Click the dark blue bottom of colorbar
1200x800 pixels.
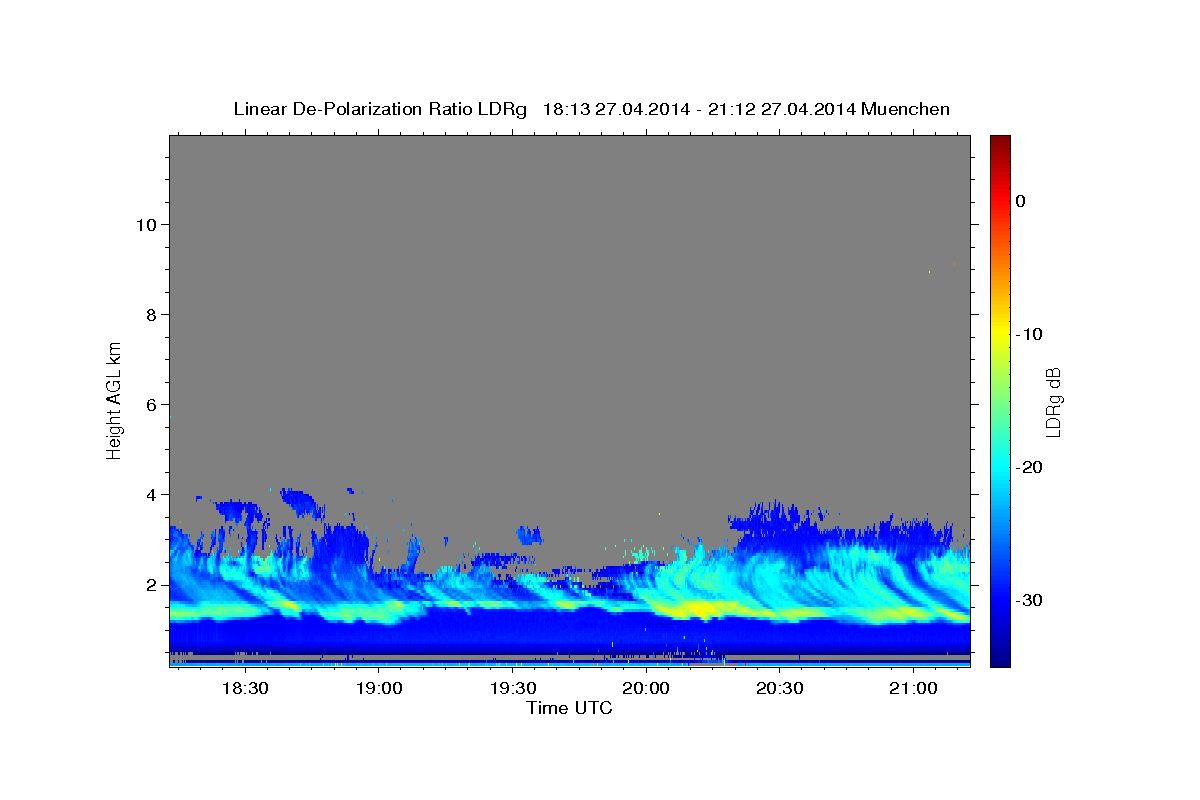[x=999, y=656]
